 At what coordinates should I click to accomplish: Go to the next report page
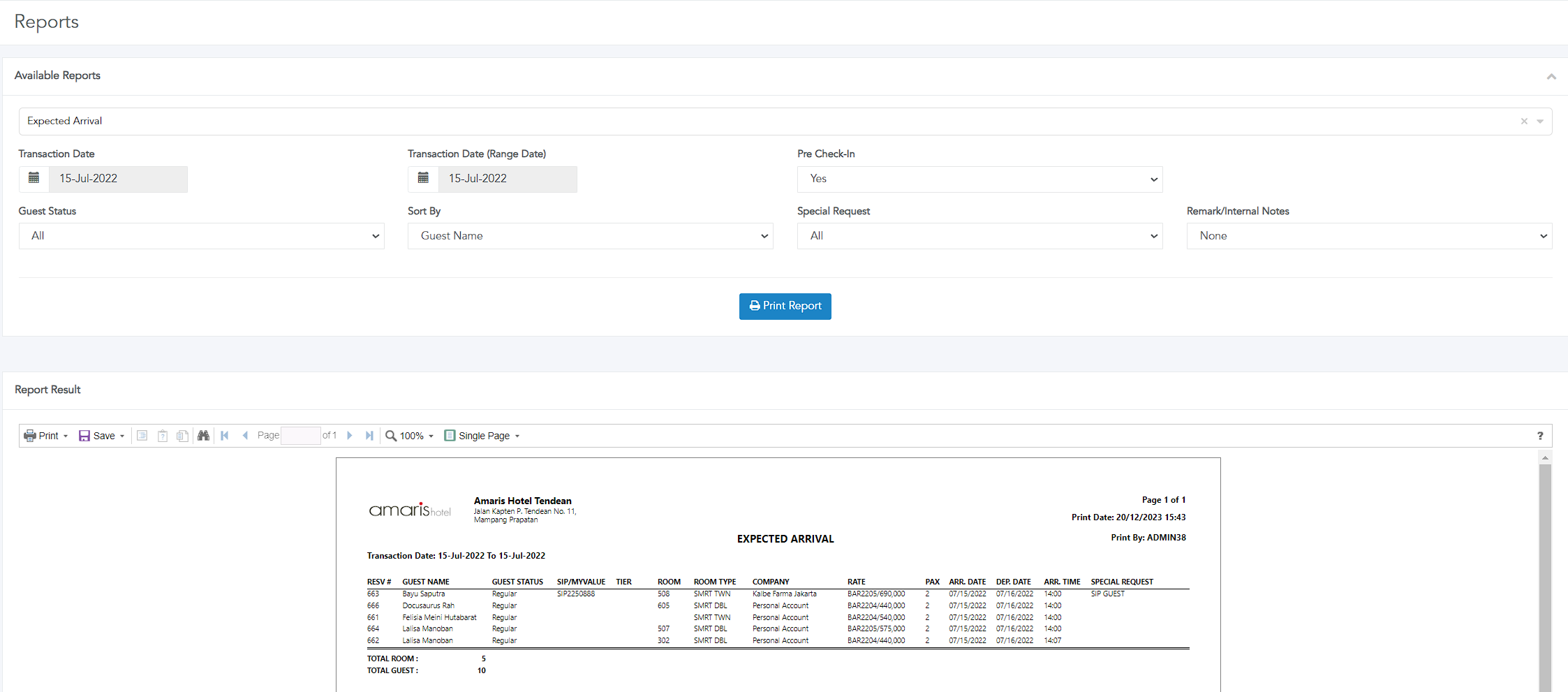[x=350, y=436]
